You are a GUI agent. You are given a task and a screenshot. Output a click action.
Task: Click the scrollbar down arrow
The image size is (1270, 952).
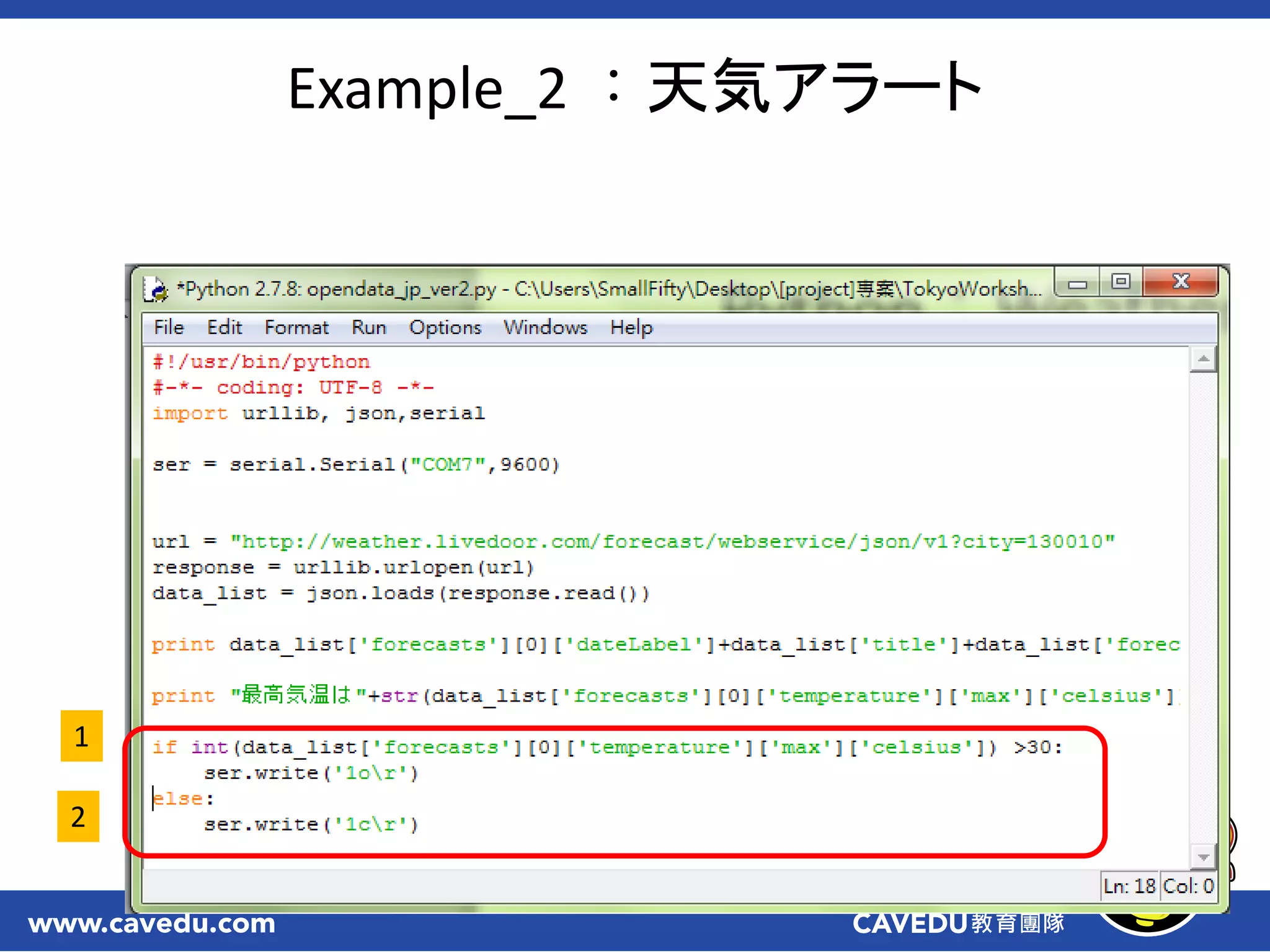[x=1203, y=857]
